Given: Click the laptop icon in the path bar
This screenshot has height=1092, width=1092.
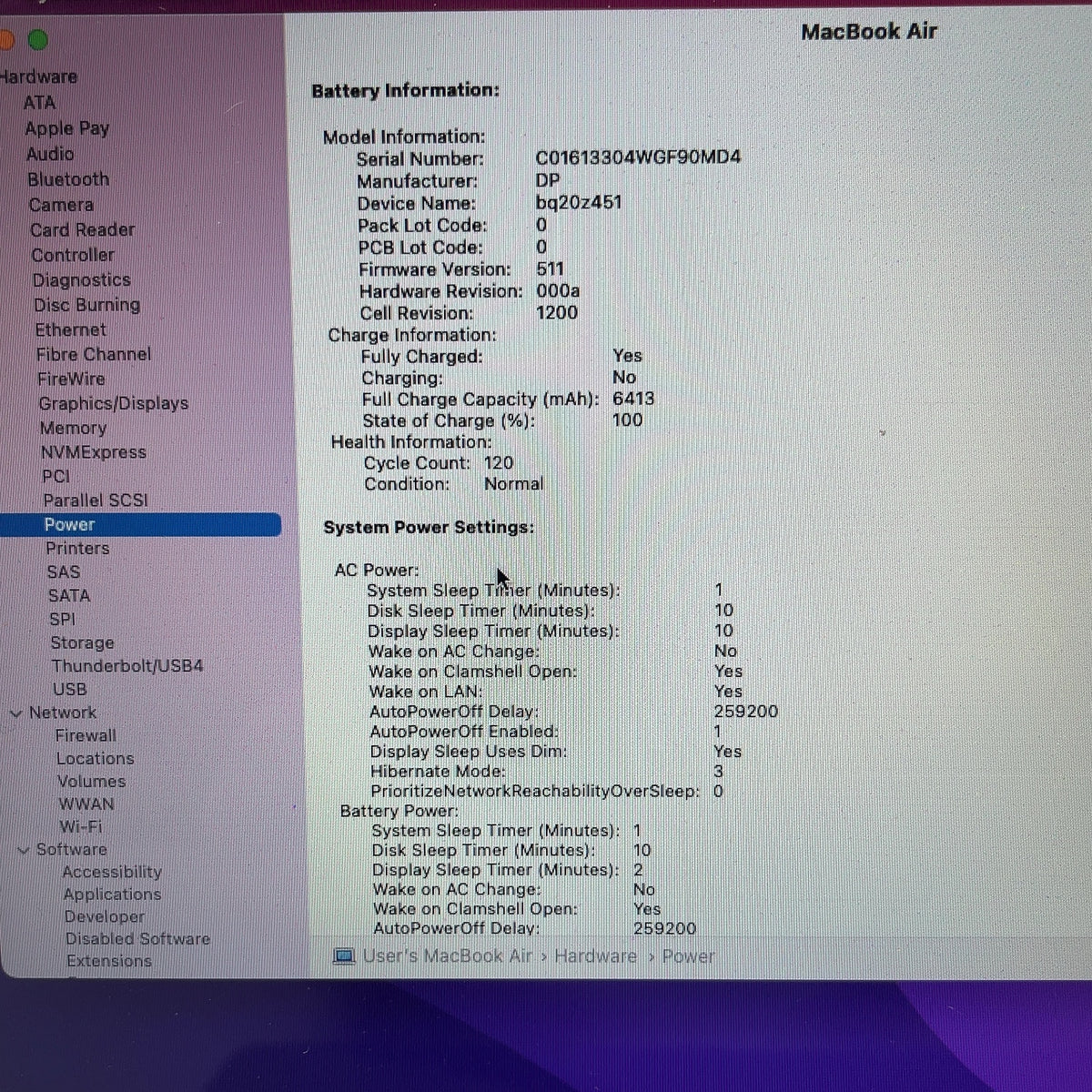Looking at the screenshot, I should pyautogui.click(x=344, y=956).
